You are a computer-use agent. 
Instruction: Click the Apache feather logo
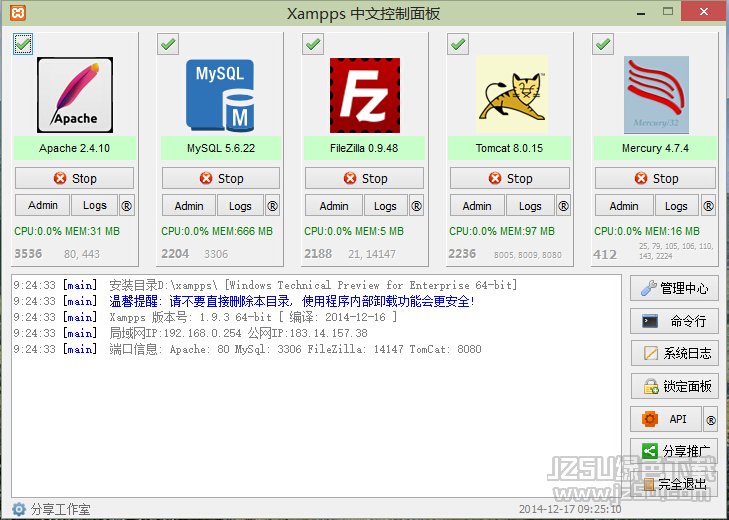(x=75, y=95)
